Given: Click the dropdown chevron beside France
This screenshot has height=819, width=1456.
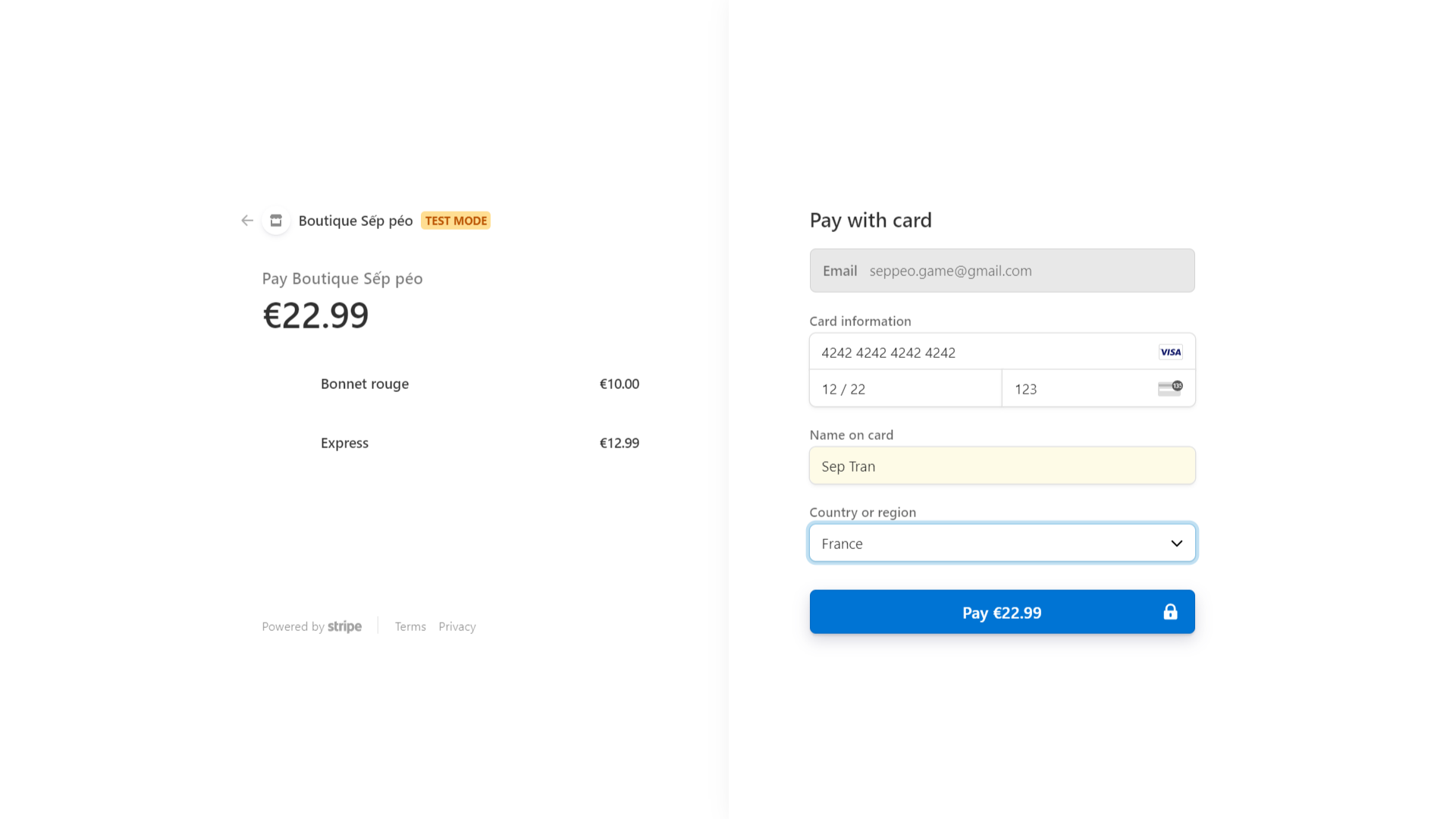Looking at the screenshot, I should [x=1176, y=543].
